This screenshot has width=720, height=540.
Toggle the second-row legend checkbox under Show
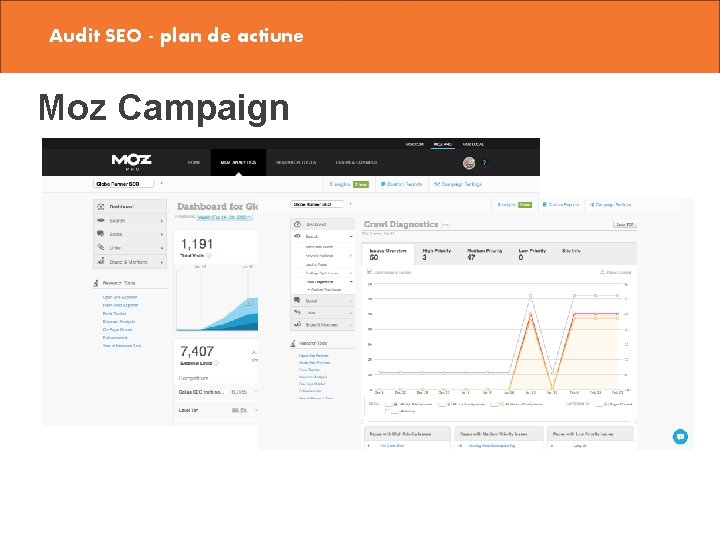[392, 411]
